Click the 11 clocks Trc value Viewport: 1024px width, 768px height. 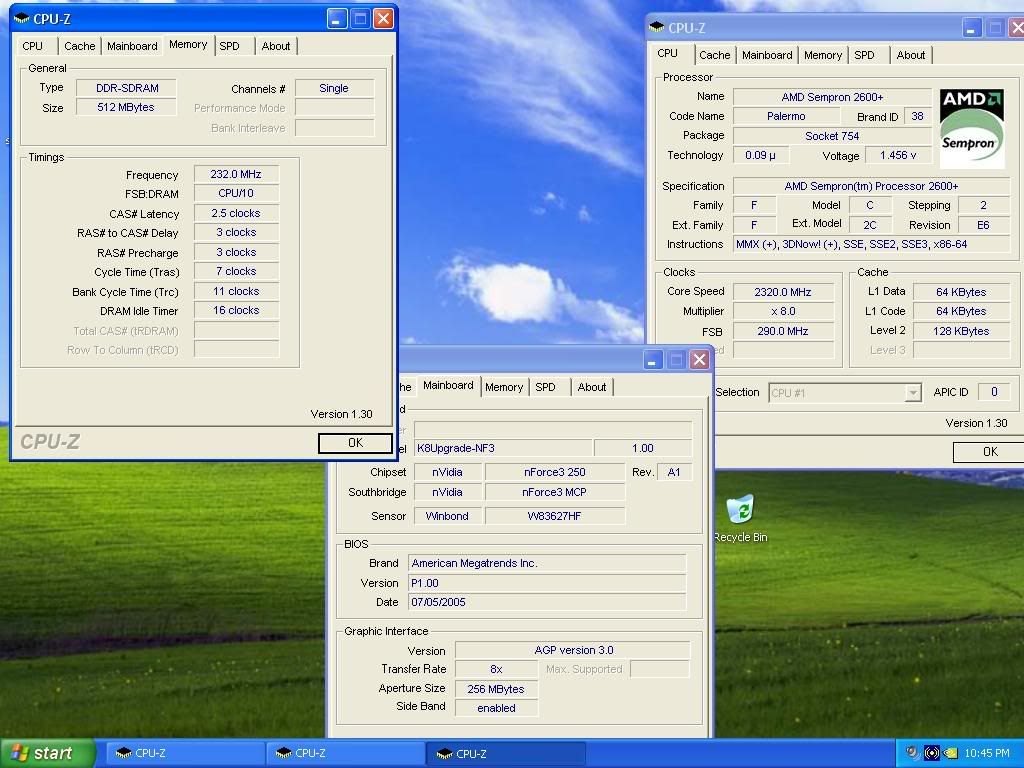[236, 291]
